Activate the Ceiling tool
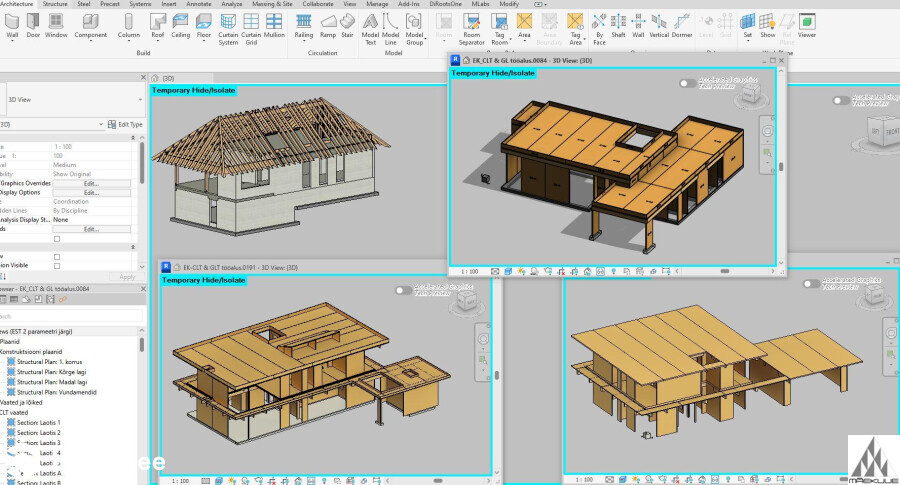 point(181,23)
